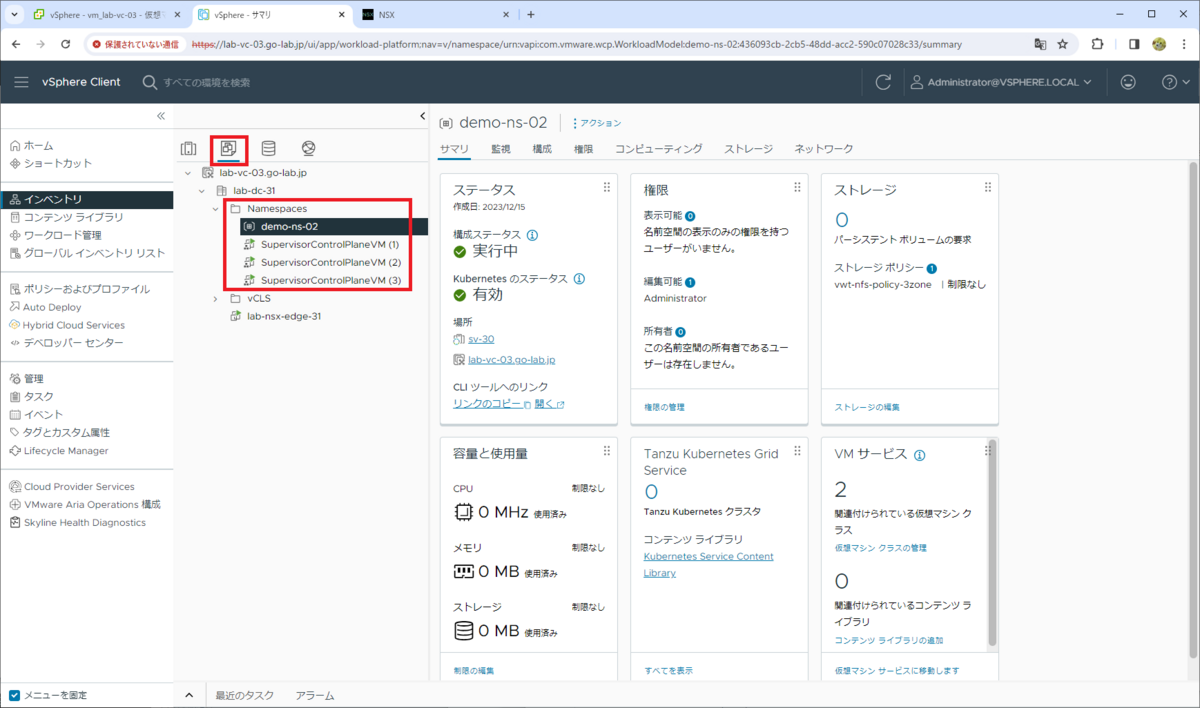
Task: Expand the bottom 最近のタスク panel
Action: pos(190,695)
